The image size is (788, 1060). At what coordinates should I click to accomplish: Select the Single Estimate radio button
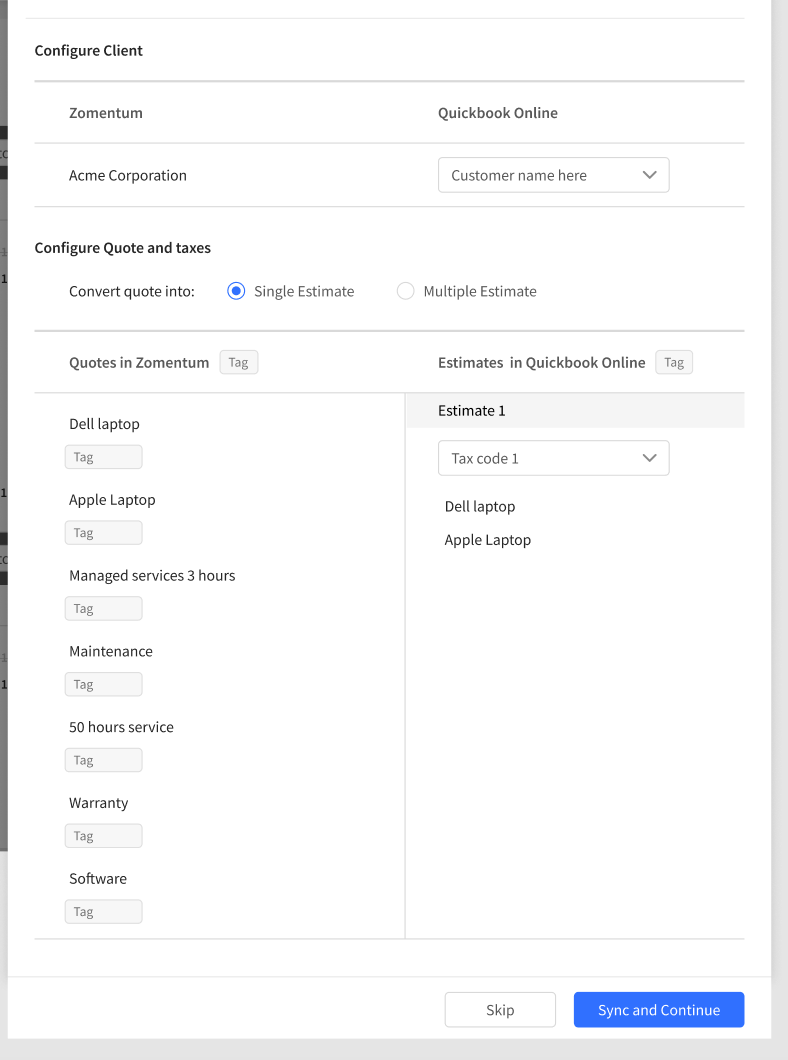pyautogui.click(x=236, y=291)
